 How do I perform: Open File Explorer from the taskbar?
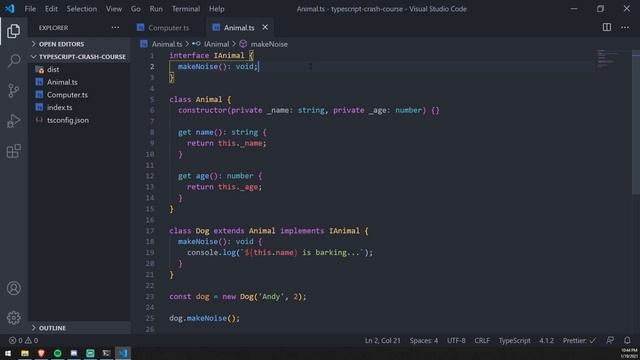coord(25,353)
